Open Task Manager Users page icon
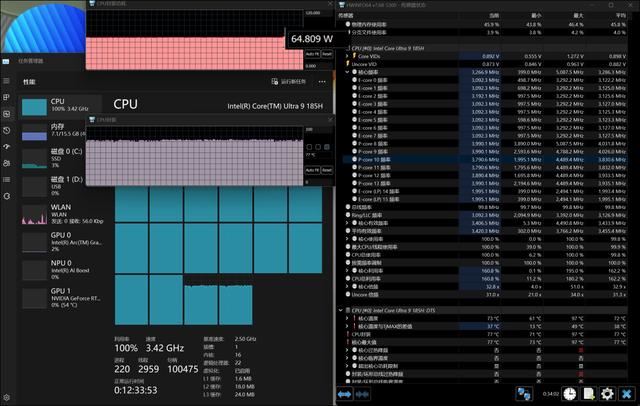Viewport: 640px width, 406px height. click(7, 163)
